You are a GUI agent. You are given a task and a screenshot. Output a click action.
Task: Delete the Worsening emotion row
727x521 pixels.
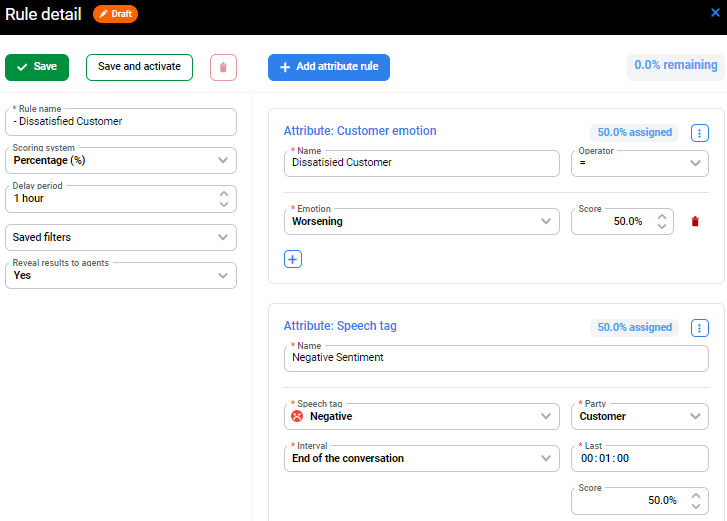pyautogui.click(x=695, y=222)
